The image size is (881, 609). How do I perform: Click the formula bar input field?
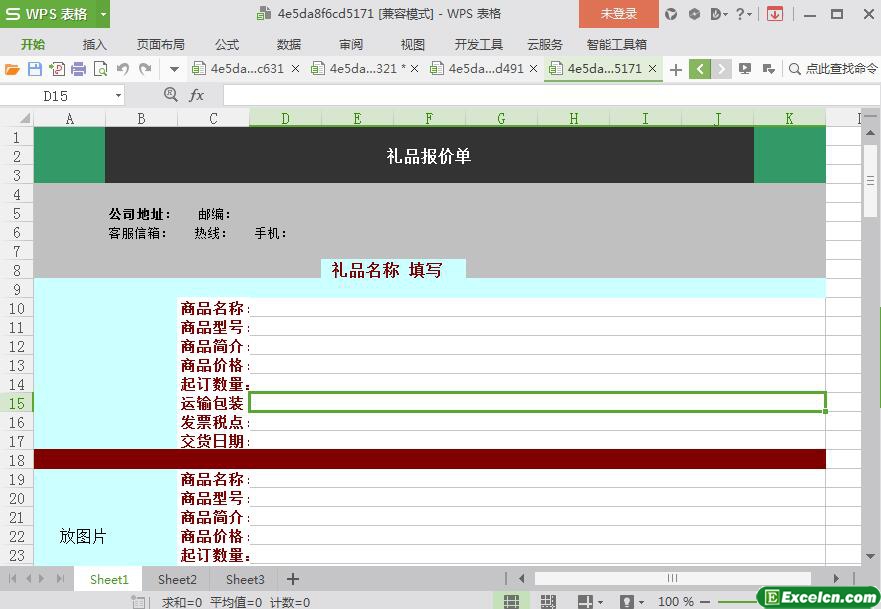540,95
